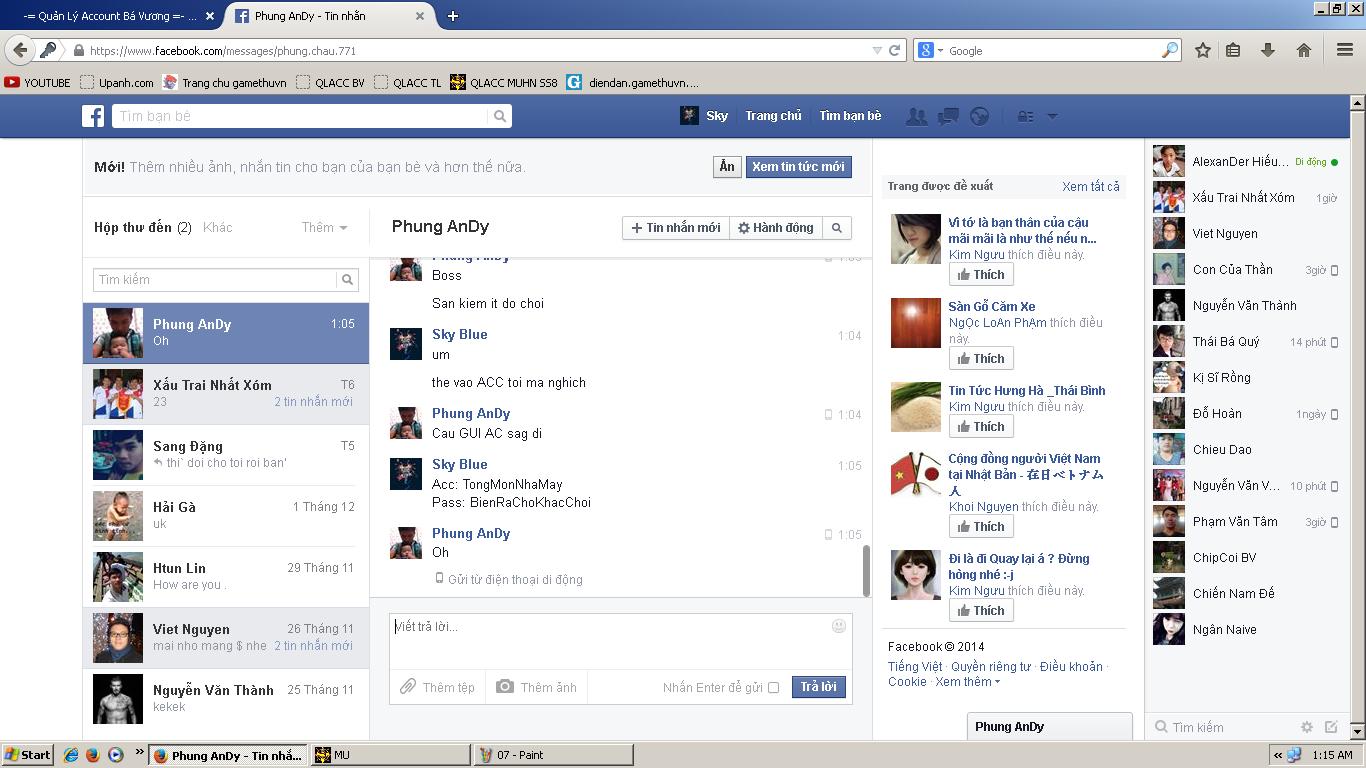Image resolution: width=1366 pixels, height=768 pixels.
Task: Open Sang Đặng conversation
Action: (x=226, y=455)
